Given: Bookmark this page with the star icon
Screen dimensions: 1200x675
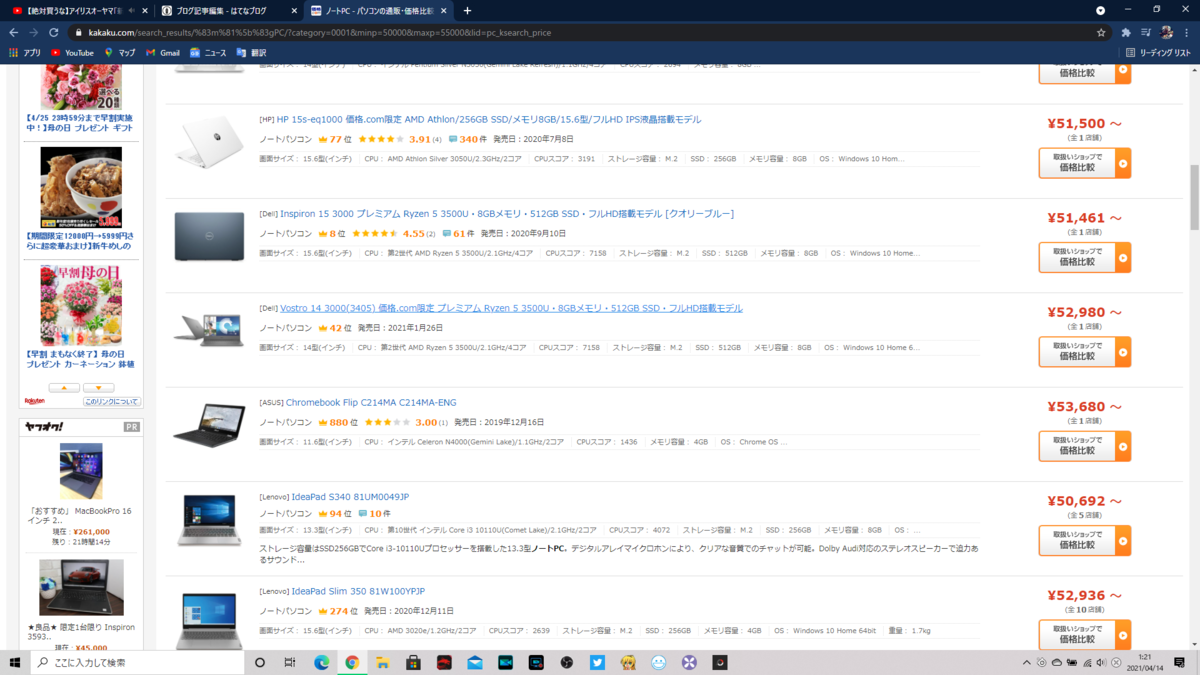Looking at the screenshot, I should pyautogui.click(x=1101, y=32).
